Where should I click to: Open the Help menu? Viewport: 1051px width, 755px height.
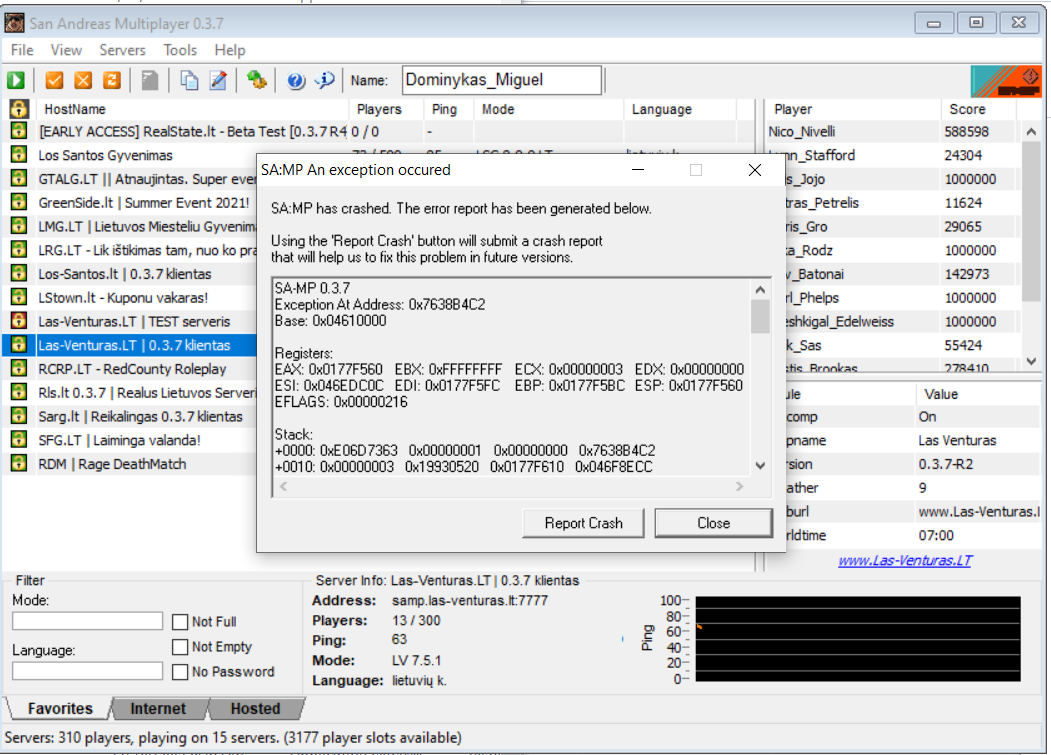[230, 50]
